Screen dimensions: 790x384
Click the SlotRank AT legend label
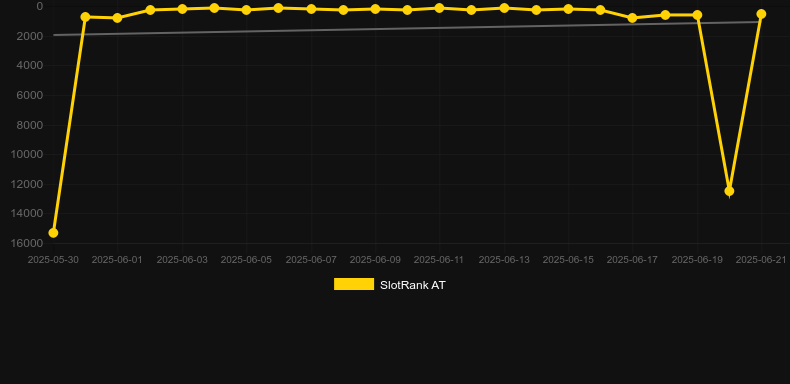click(413, 285)
